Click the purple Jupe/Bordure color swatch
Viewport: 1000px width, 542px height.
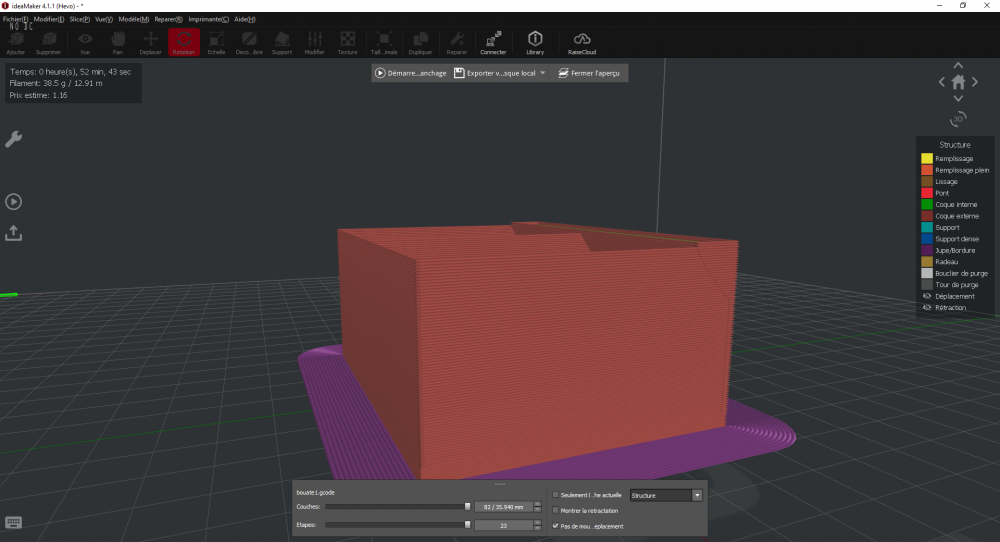[927, 250]
